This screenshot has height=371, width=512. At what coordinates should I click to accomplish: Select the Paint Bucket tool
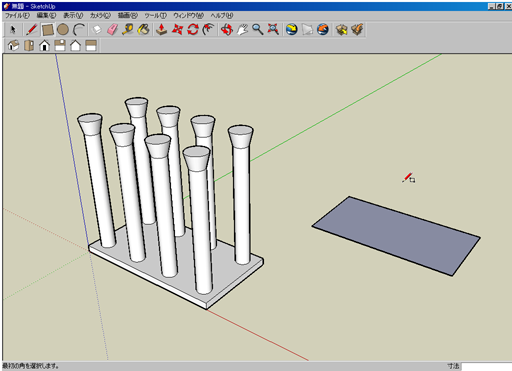[x=143, y=30]
